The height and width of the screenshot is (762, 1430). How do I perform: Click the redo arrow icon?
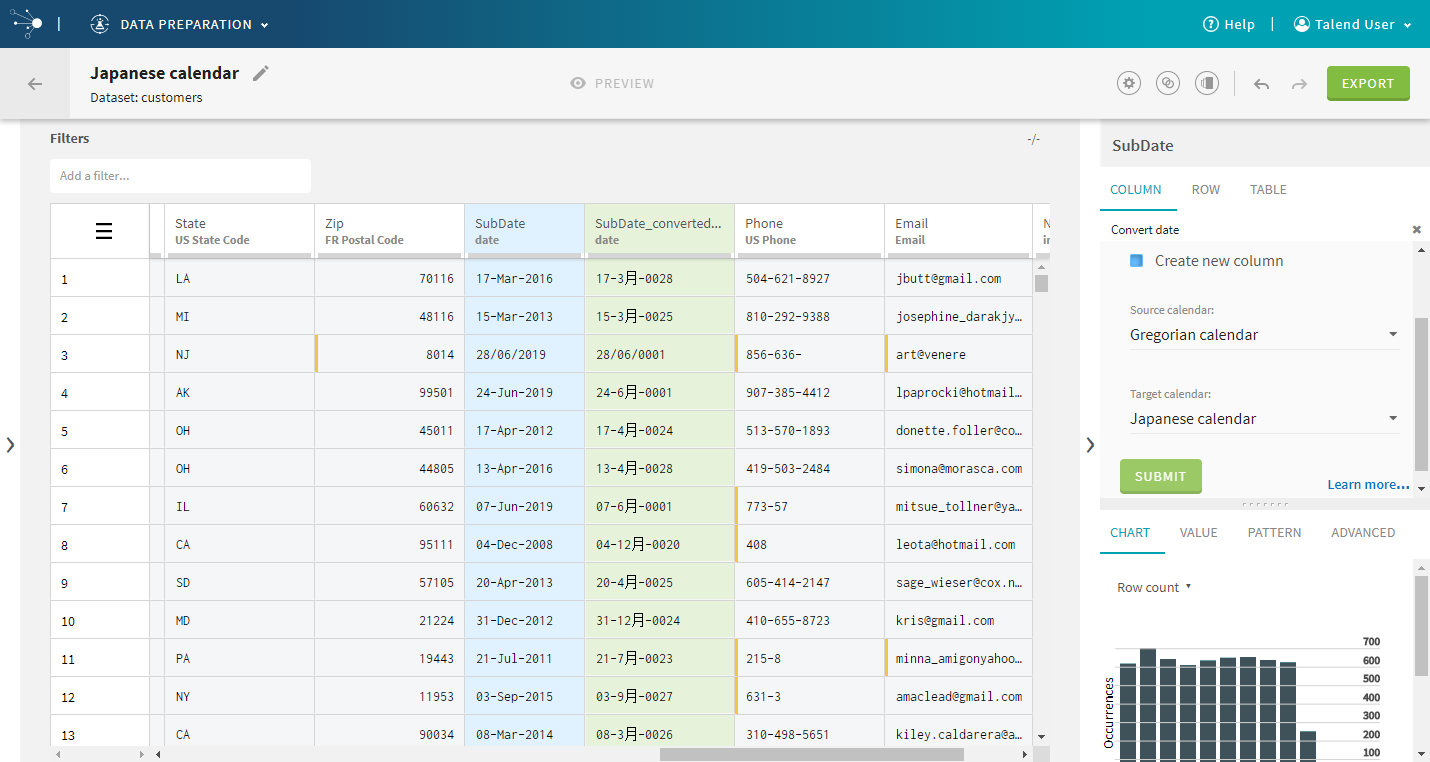(1299, 84)
